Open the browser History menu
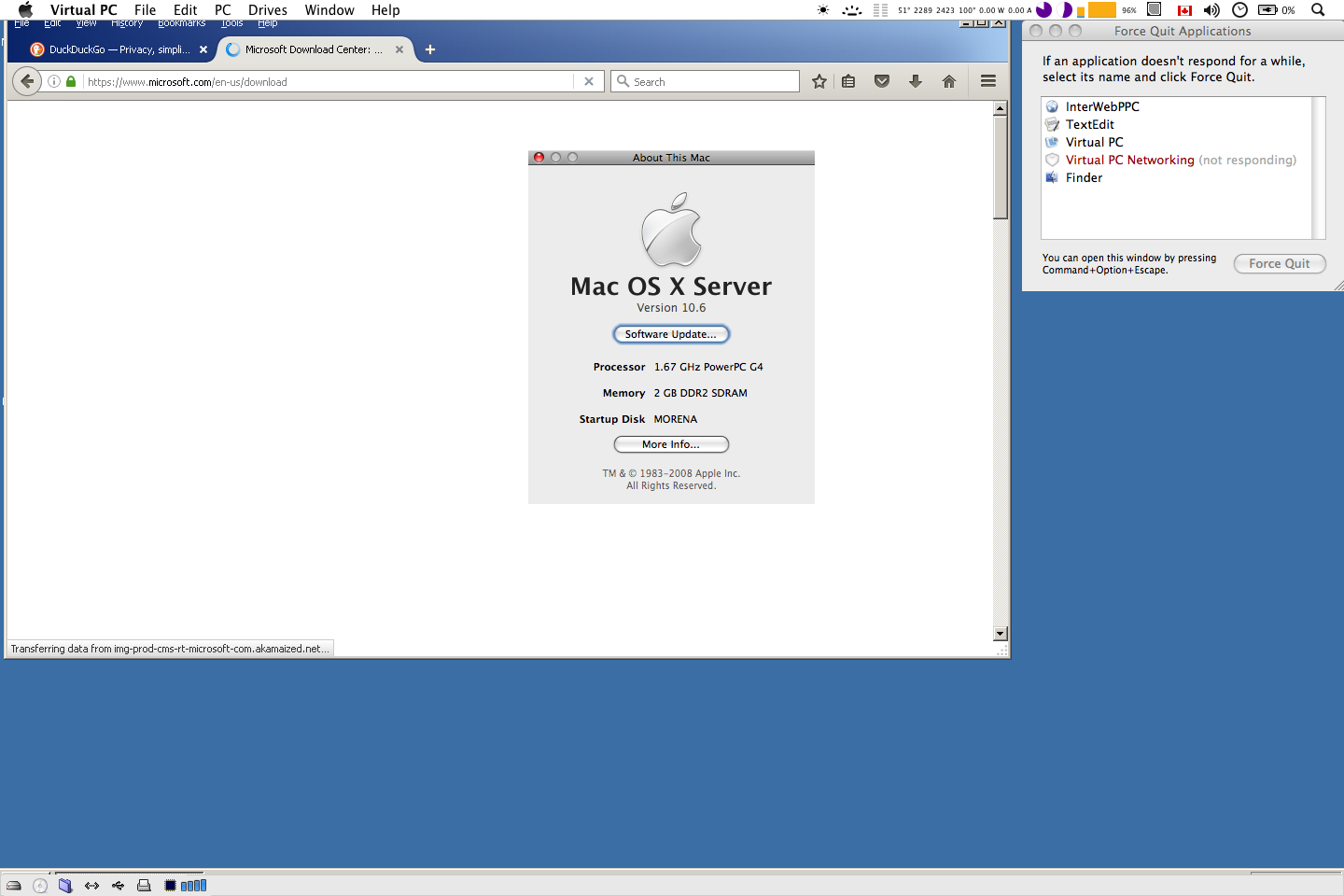1344x896 pixels. pos(127,23)
